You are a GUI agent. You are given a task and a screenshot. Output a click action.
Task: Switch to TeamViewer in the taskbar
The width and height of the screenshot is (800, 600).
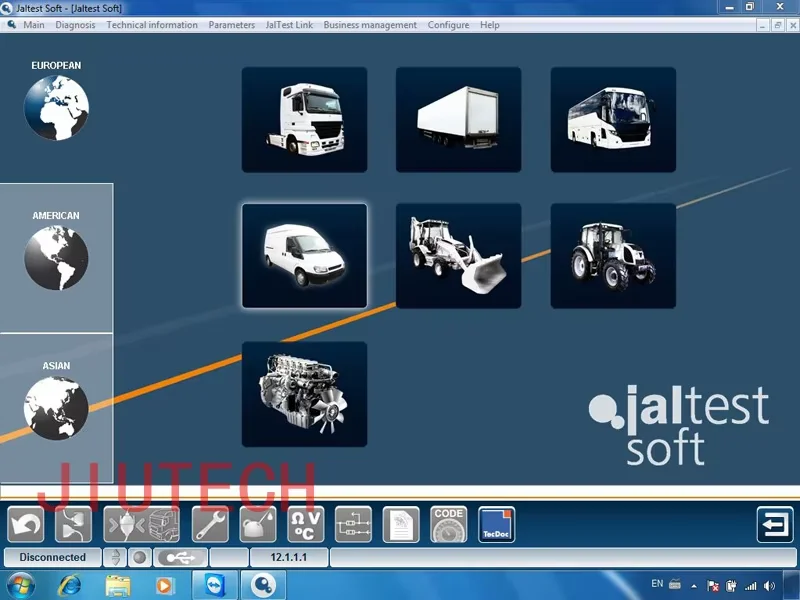tap(215, 585)
